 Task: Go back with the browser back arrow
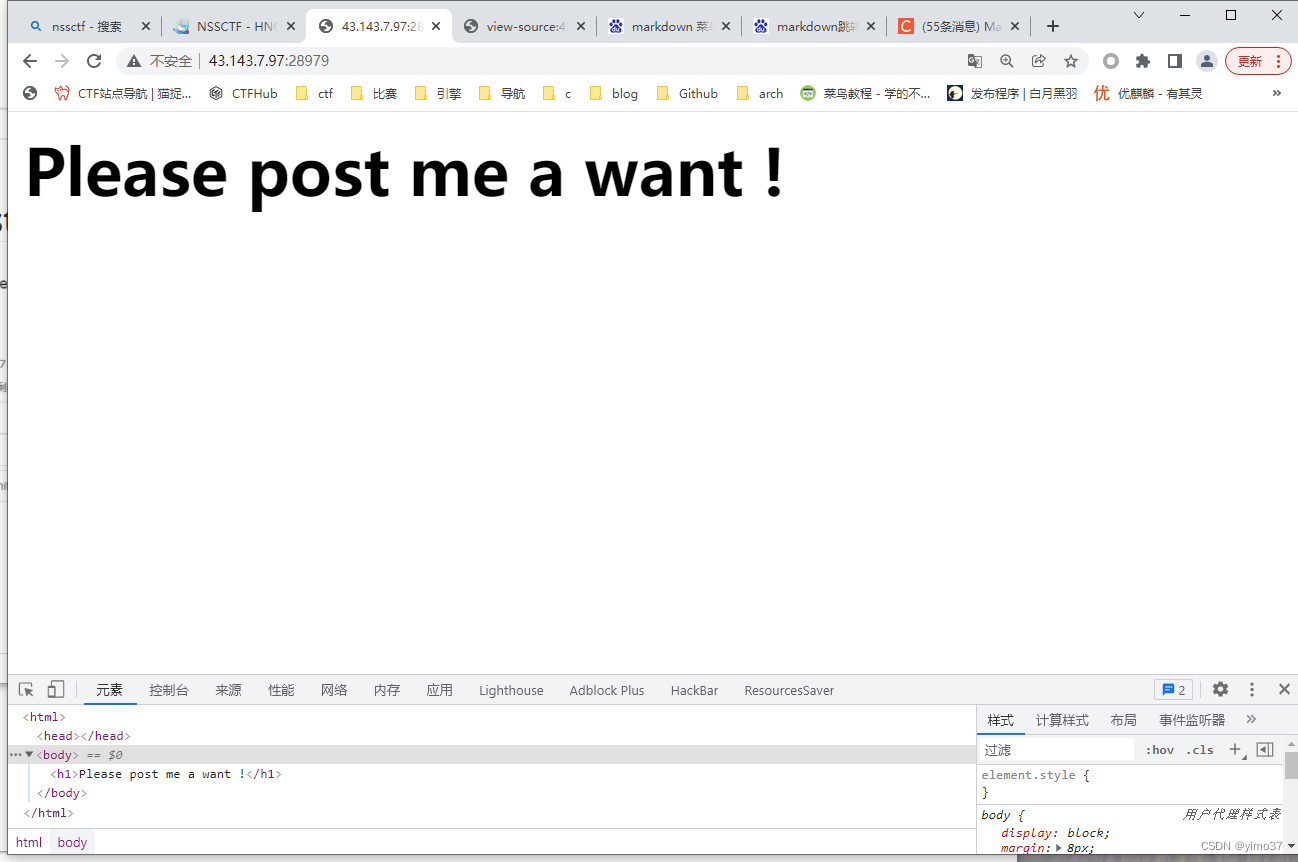point(30,61)
